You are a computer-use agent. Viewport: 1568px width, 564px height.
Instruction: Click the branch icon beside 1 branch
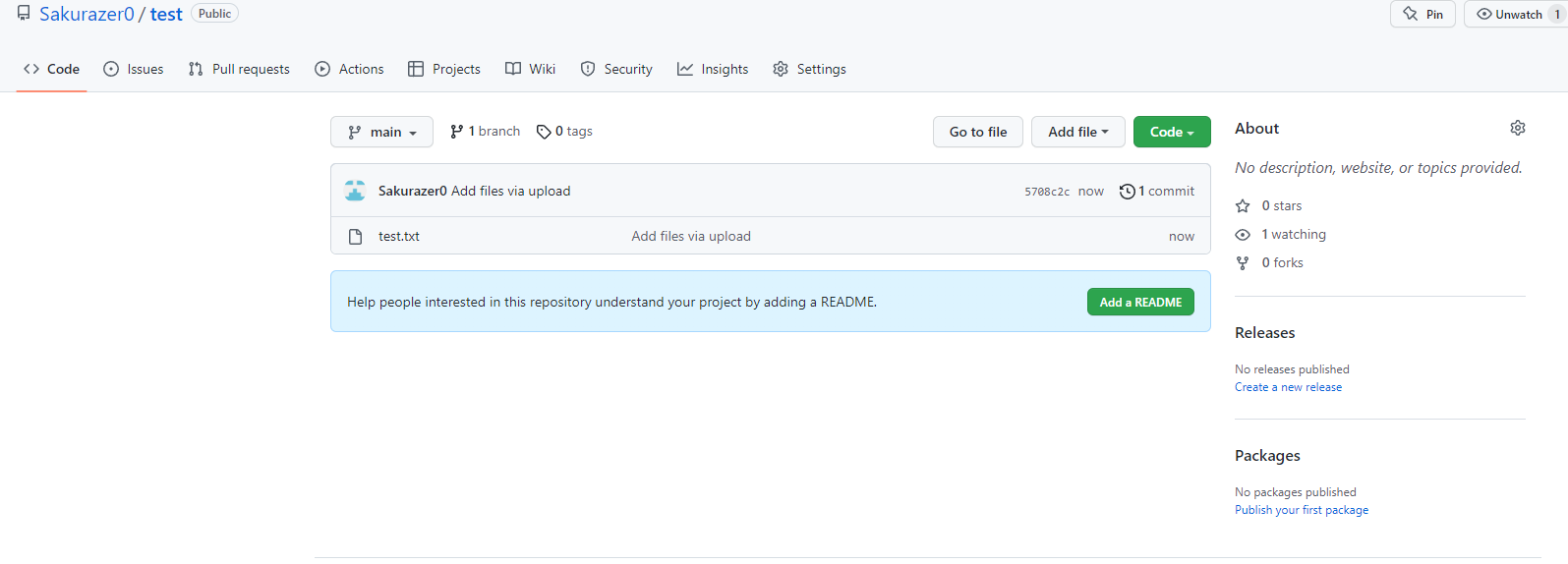pyautogui.click(x=456, y=132)
